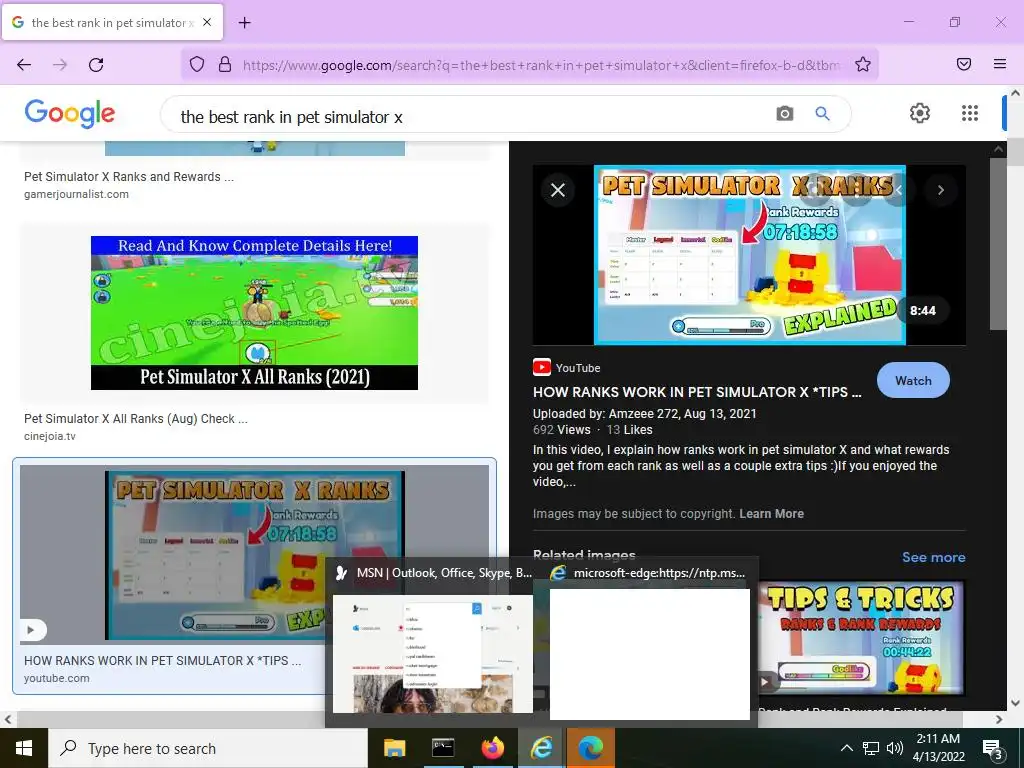Click play badge on YouTube result thumbnail
The image size is (1024, 768).
pyautogui.click(x=31, y=630)
